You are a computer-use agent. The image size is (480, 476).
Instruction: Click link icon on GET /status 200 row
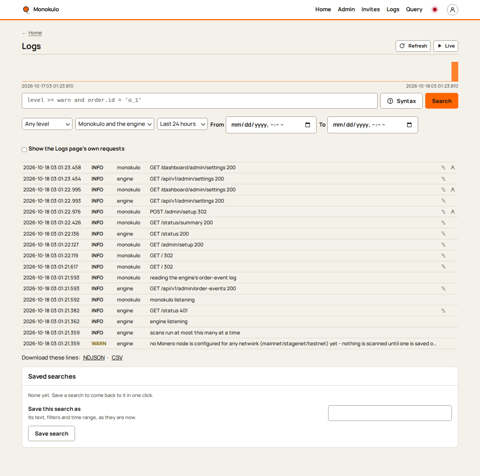click(443, 234)
